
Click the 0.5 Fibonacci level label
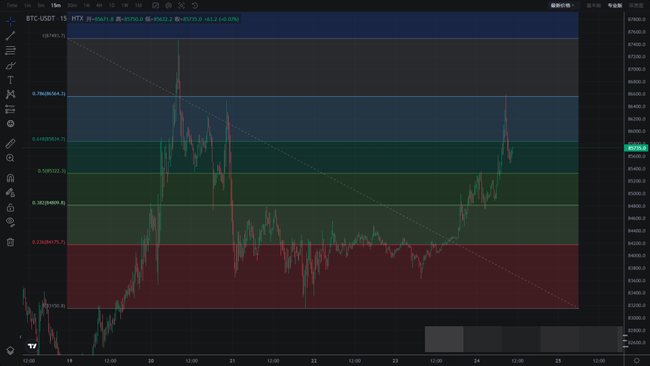51,171
